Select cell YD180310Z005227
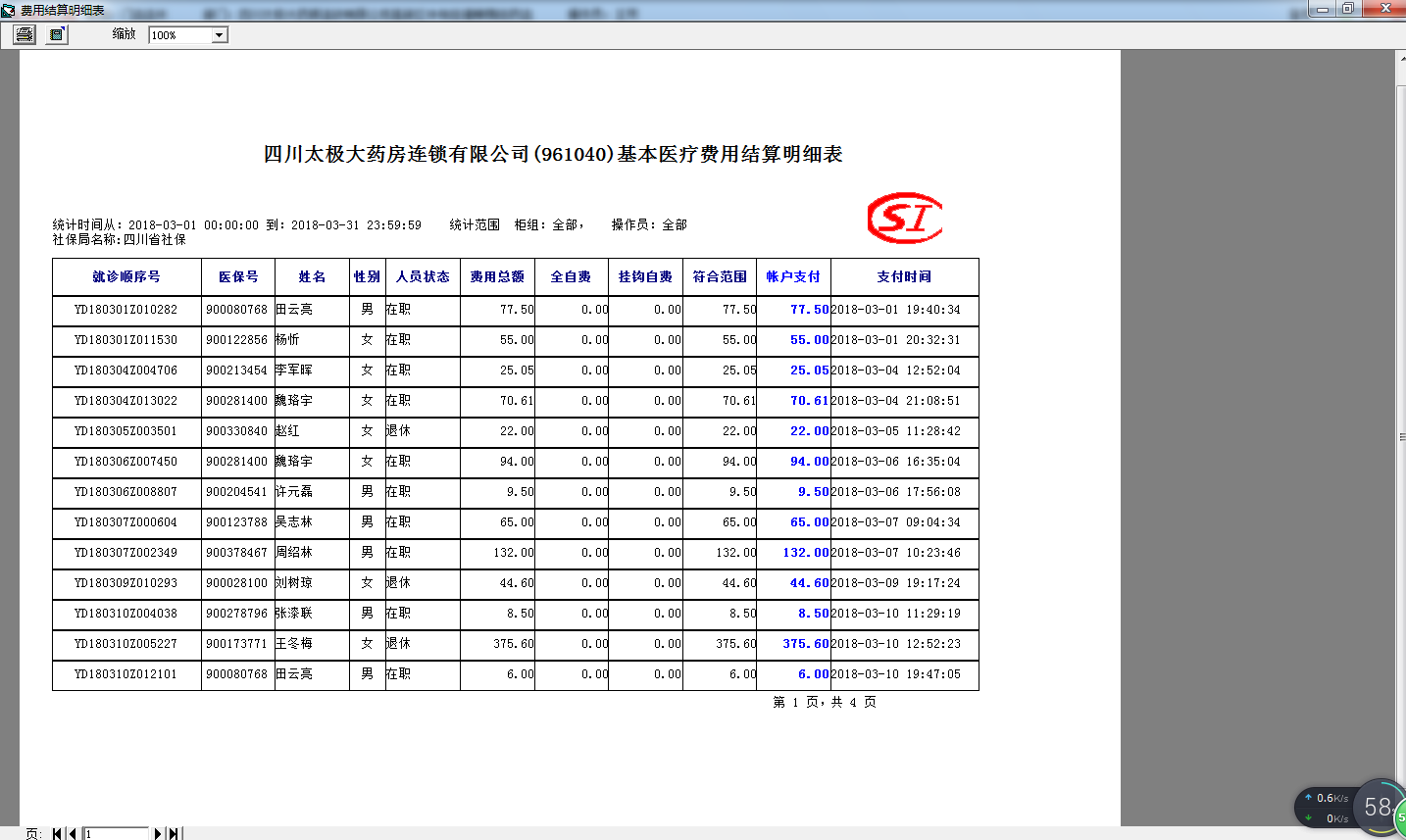Viewport: 1406px width, 840px height. pos(126,644)
